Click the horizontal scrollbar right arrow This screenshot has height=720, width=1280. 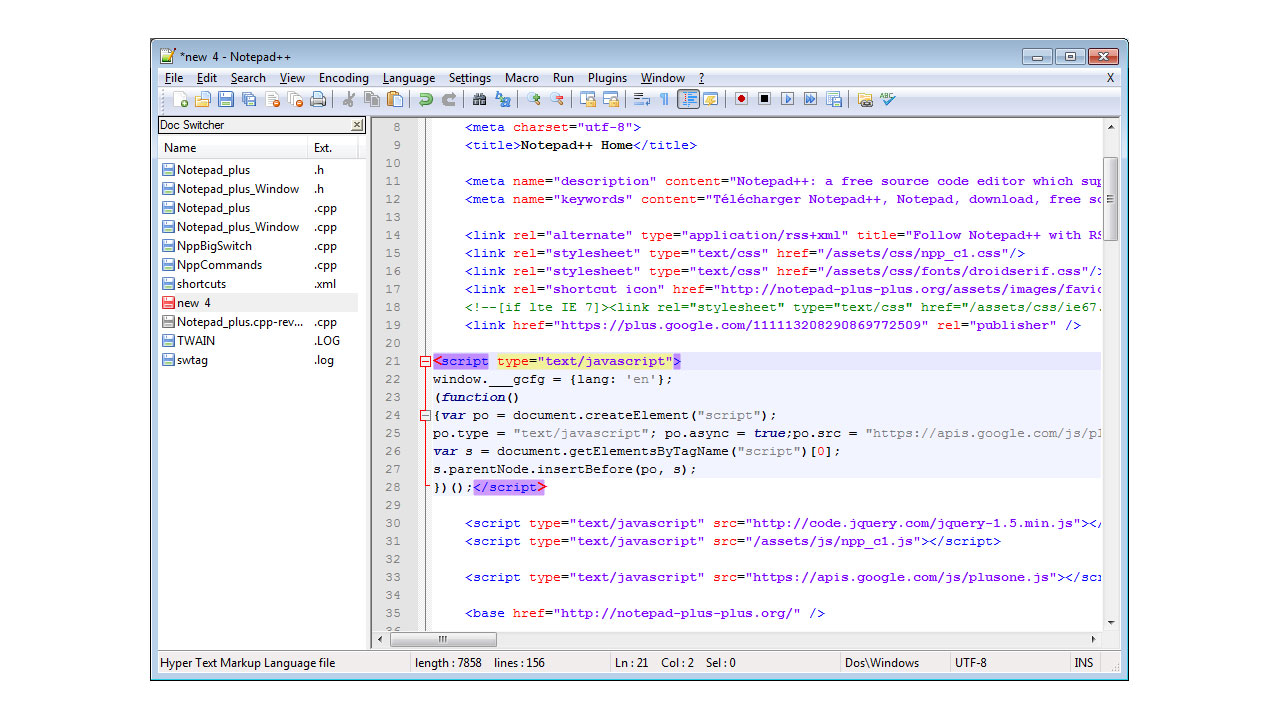pyautogui.click(x=1093, y=639)
